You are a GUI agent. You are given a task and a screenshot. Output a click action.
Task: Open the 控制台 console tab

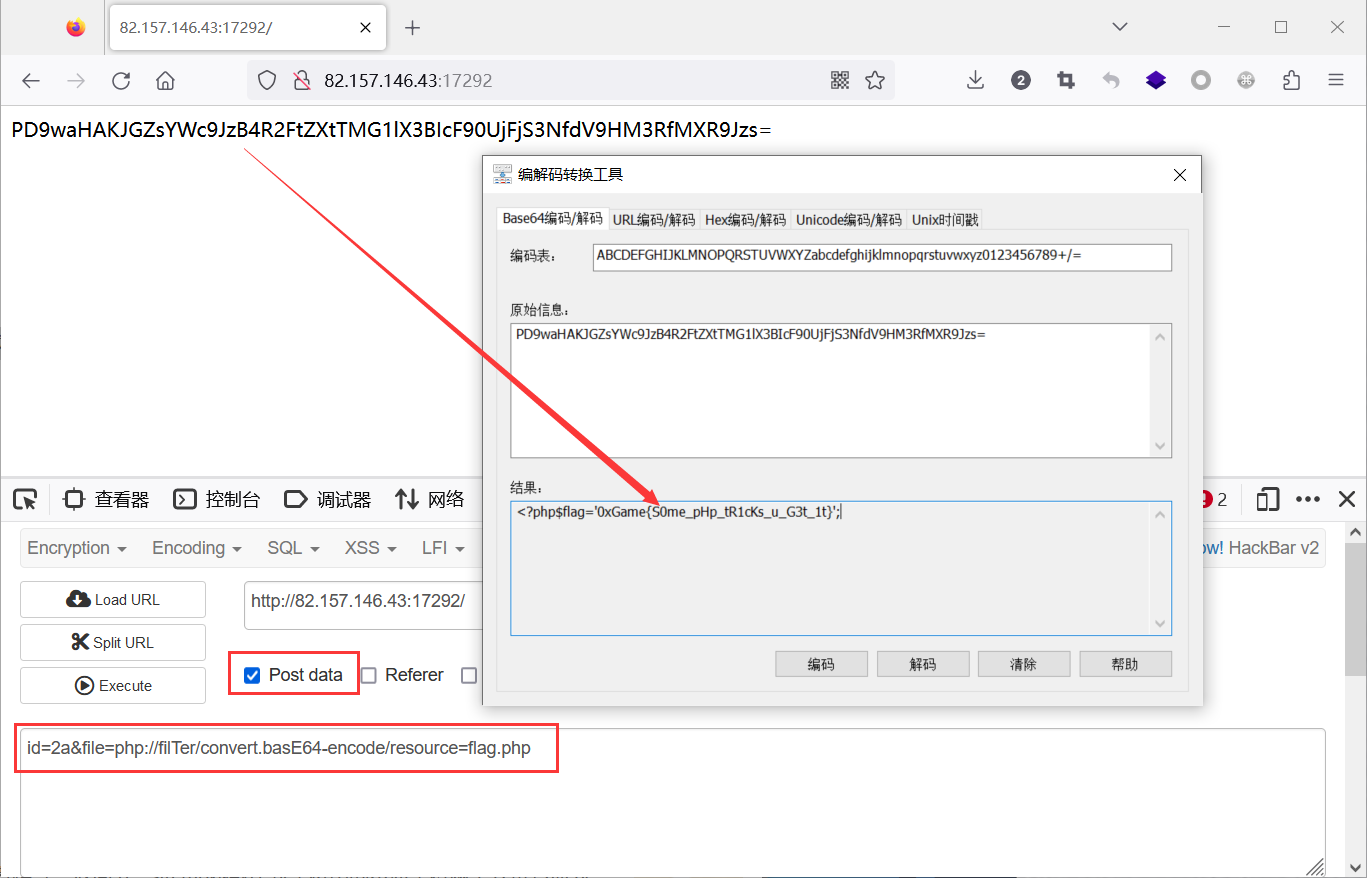pos(217,499)
